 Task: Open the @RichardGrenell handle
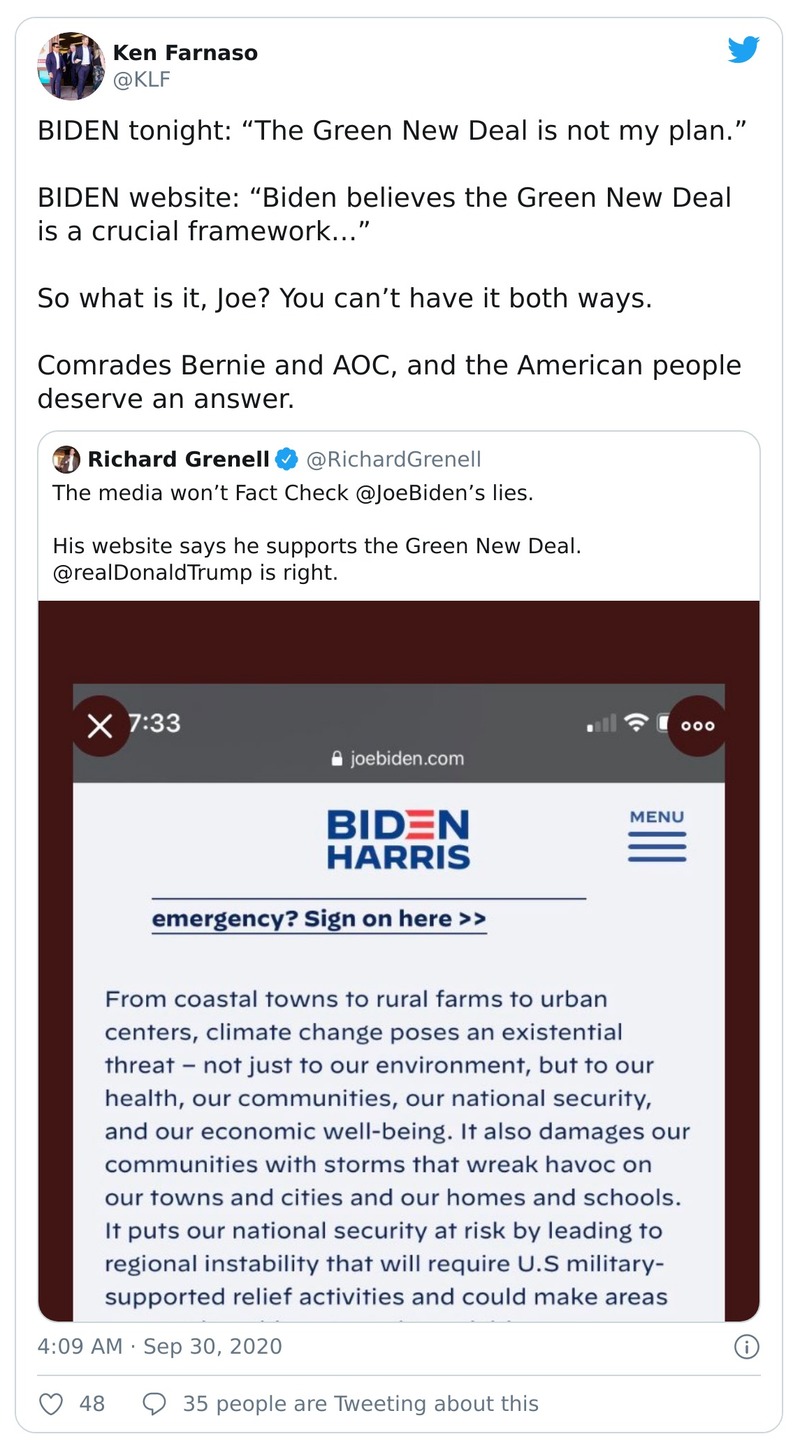tap(393, 459)
